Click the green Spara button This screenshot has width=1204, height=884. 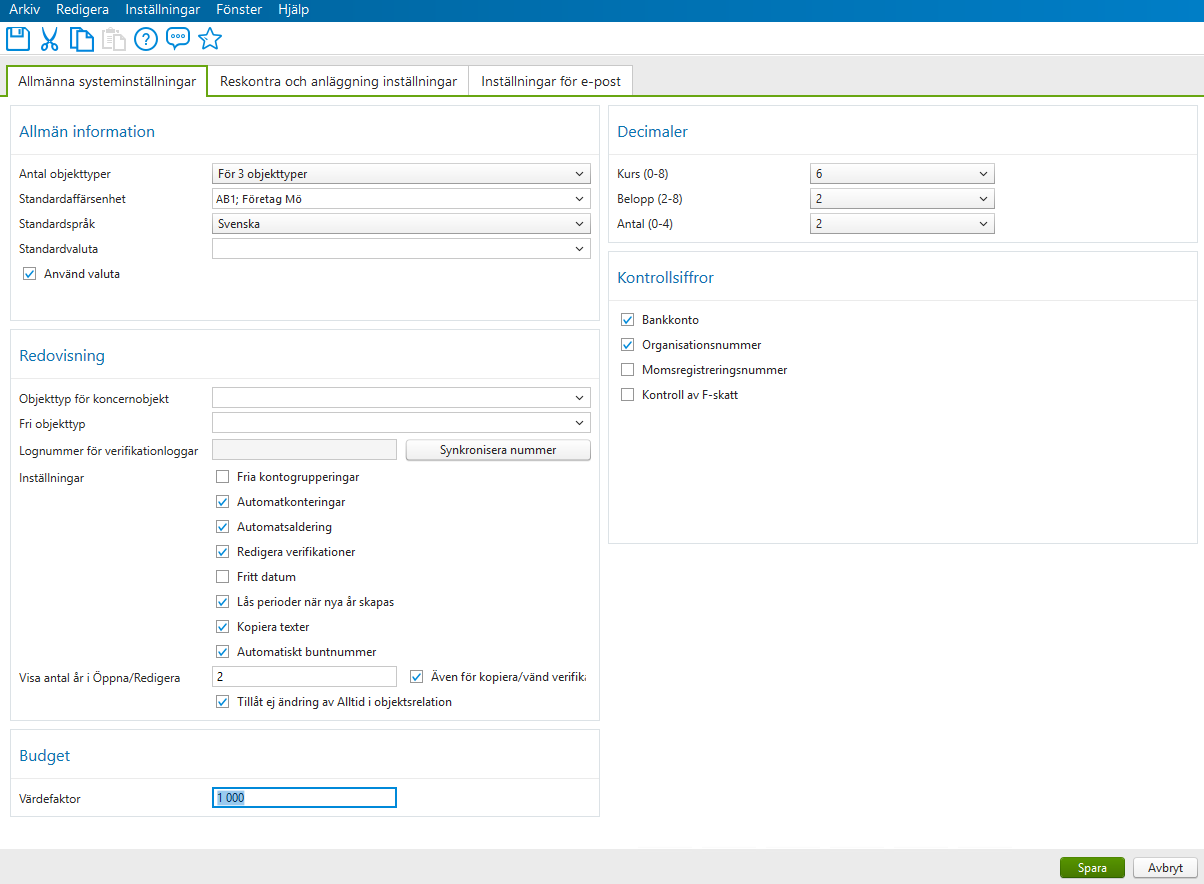point(1092,867)
